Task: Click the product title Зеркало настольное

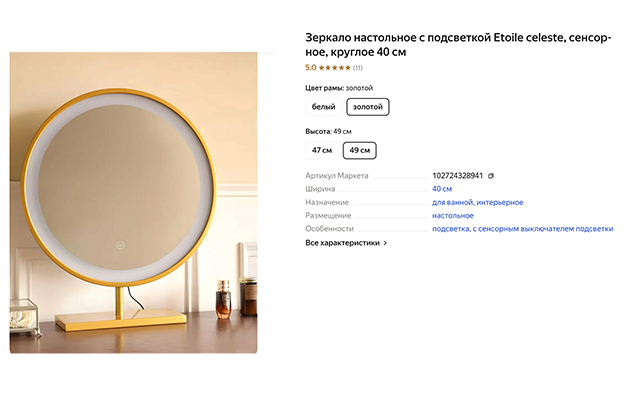Action: [458, 45]
